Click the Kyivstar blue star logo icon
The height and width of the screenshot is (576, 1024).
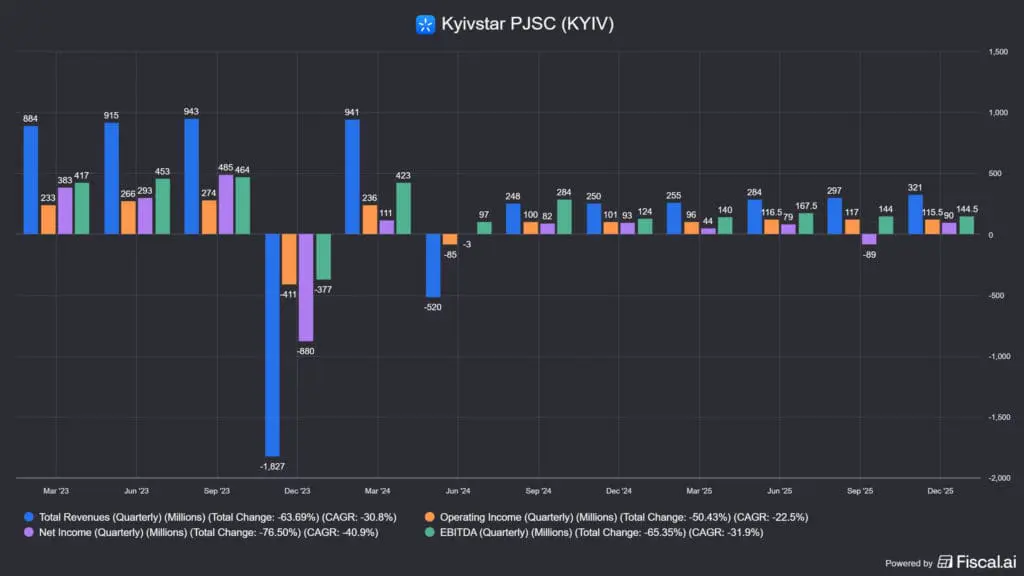[x=425, y=25]
